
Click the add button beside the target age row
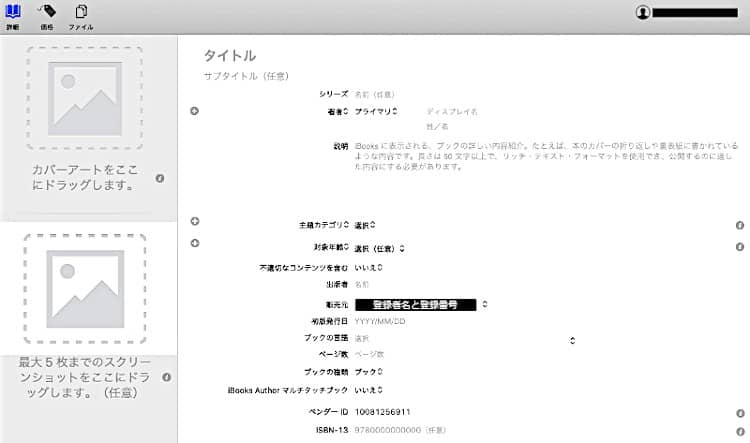(x=195, y=243)
